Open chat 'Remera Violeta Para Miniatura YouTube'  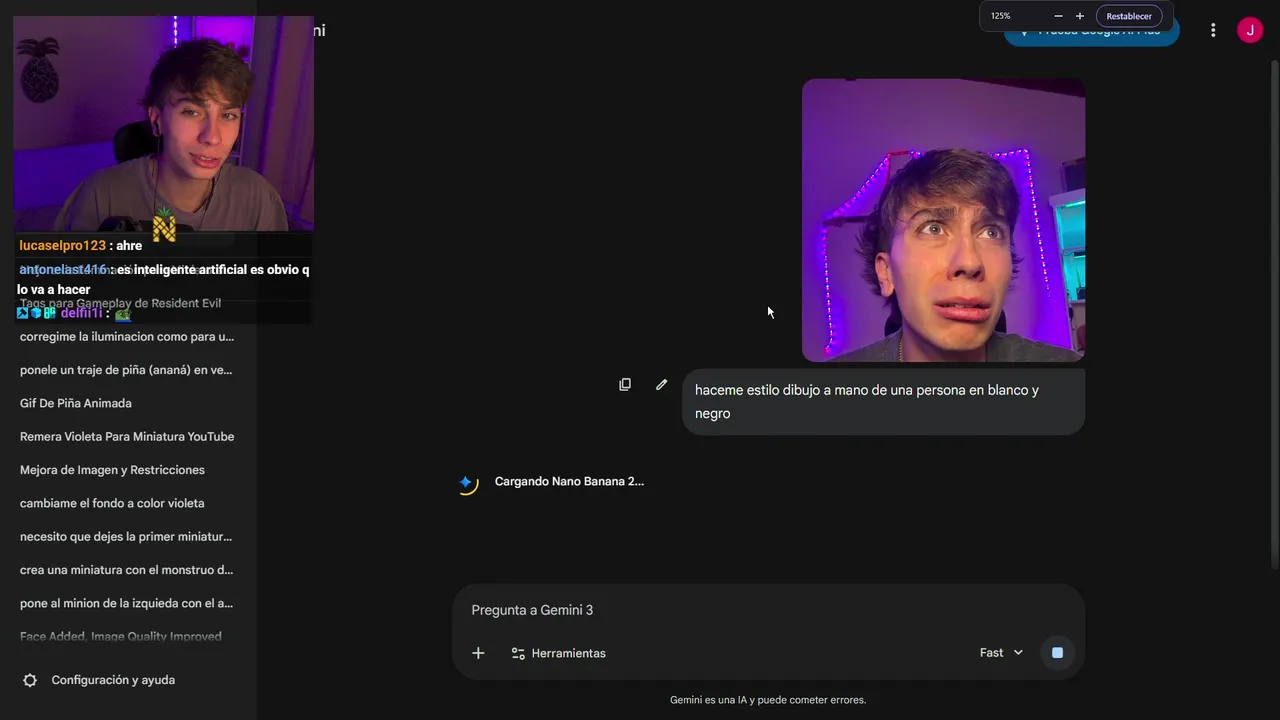(127, 437)
